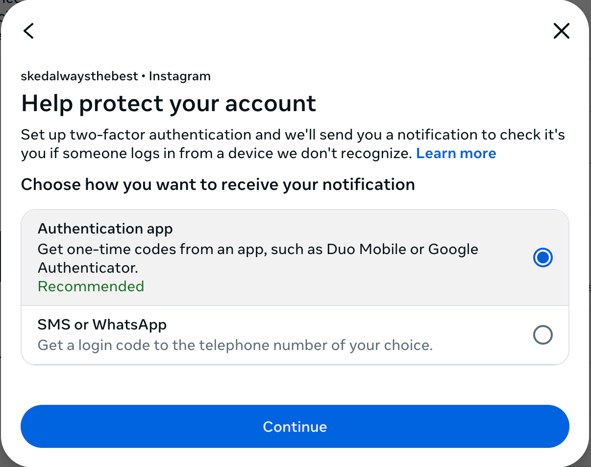This screenshot has width=591, height=467.
Task: Open the Learn more link
Action: (x=456, y=153)
